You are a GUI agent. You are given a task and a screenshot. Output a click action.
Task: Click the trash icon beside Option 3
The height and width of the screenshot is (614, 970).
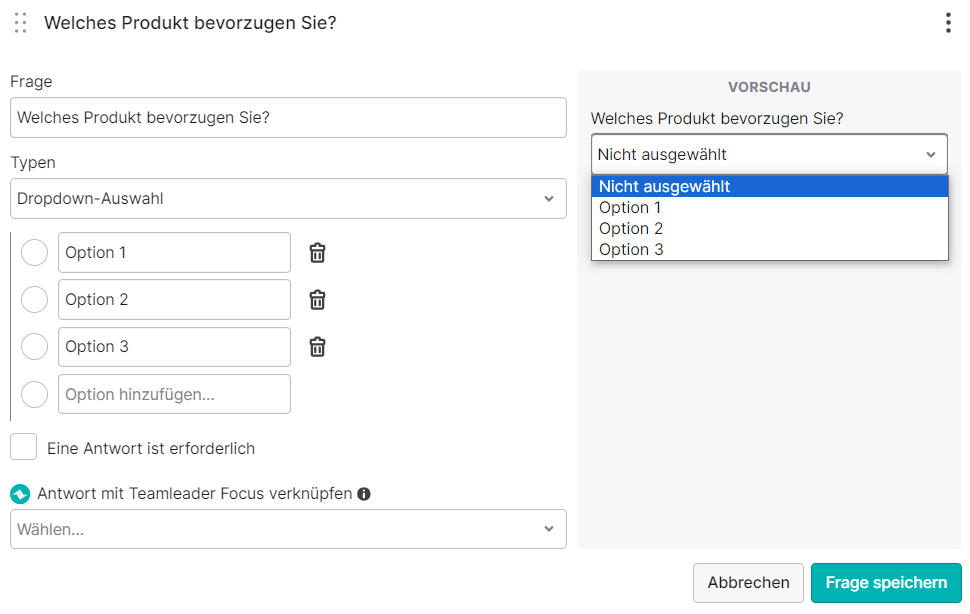coord(317,347)
